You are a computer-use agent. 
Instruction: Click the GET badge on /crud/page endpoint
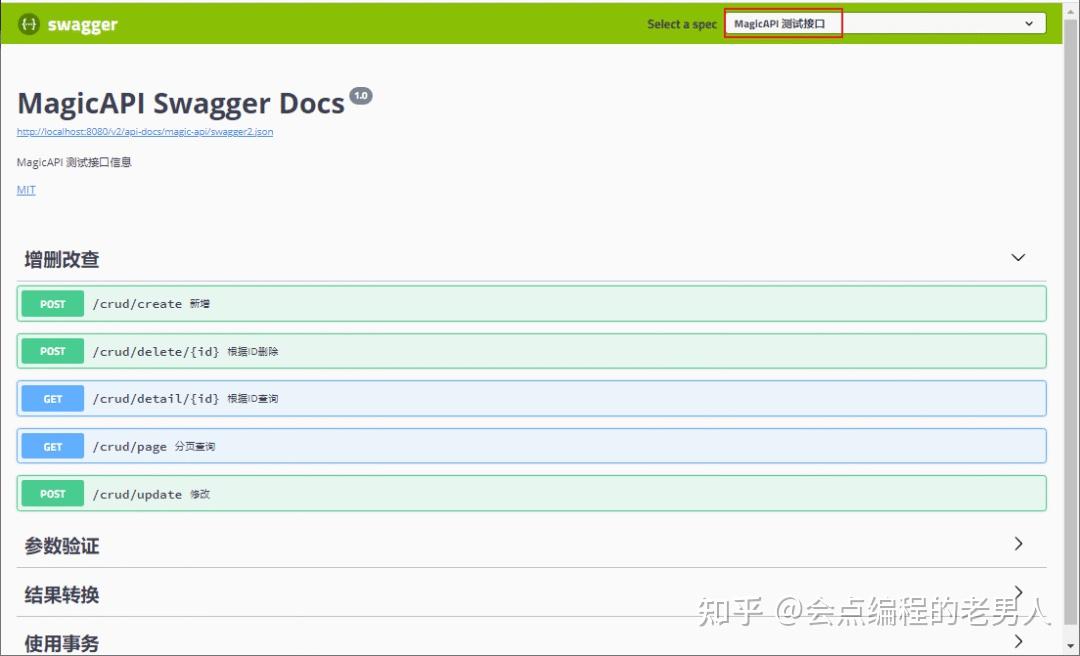[x=51, y=446]
